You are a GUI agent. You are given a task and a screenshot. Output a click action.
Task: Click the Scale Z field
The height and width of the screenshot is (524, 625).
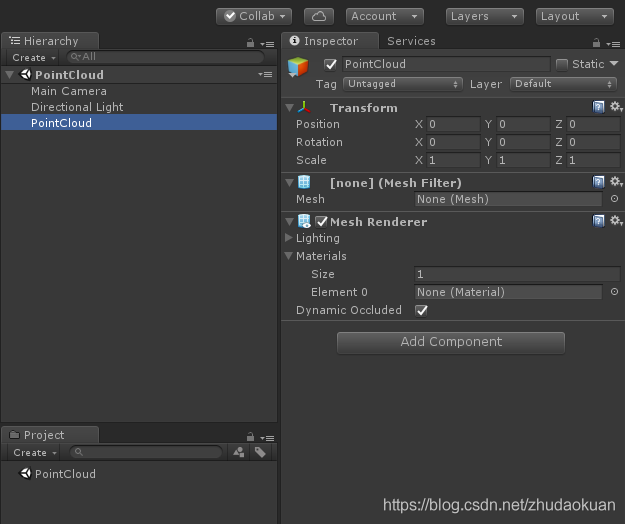pos(593,160)
